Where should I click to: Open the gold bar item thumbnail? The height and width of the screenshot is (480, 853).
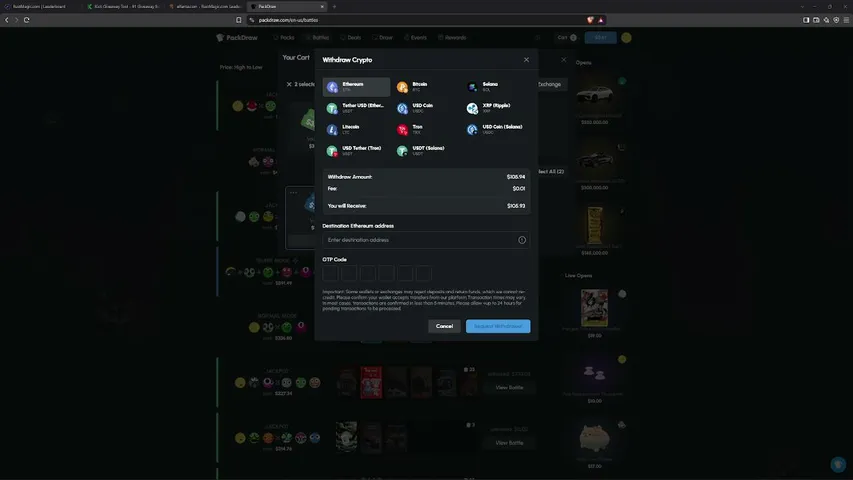pos(595,225)
